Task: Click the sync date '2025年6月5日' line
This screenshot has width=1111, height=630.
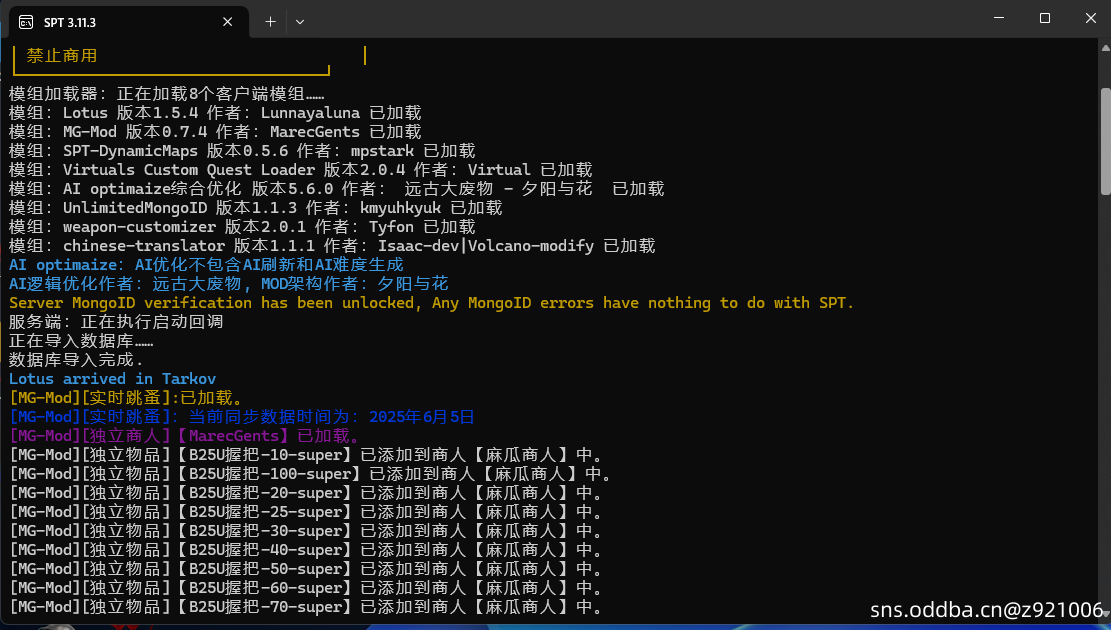Action: point(242,417)
